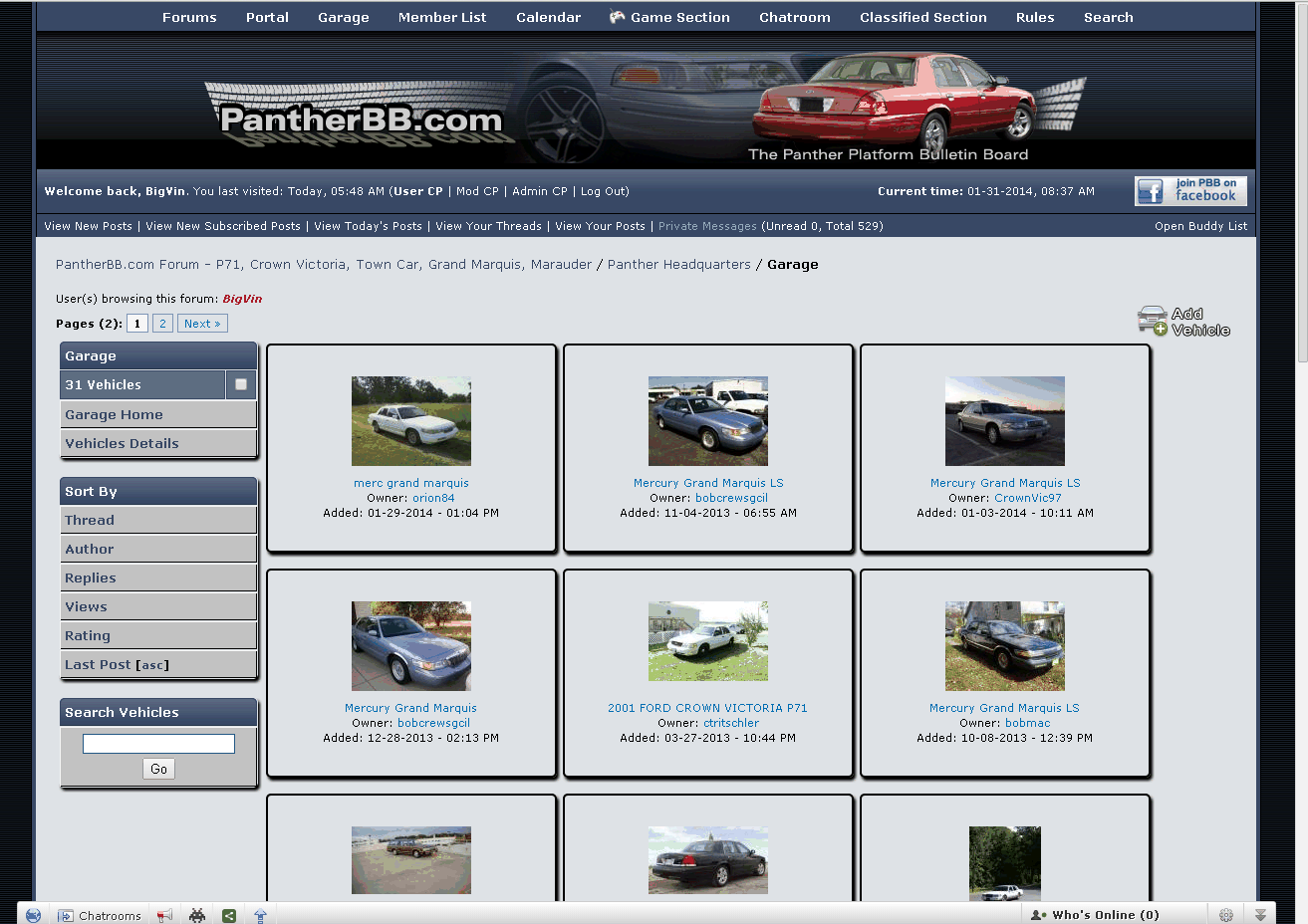Open the Chatrooms pop-up in bottom bar
Viewport: 1308px width, 924px height.
tap(100, 915)
